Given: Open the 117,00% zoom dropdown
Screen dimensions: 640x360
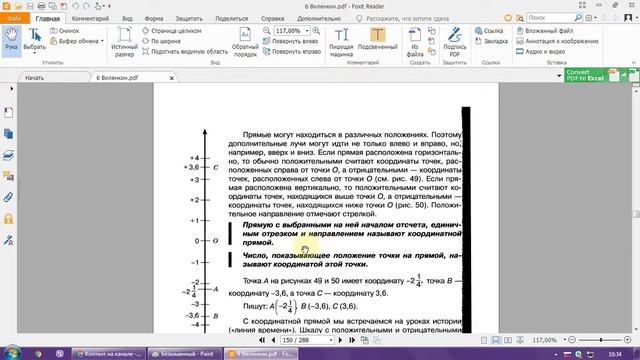Looking at the screenshot, I should pyautogui.click(x=307, y=31).
